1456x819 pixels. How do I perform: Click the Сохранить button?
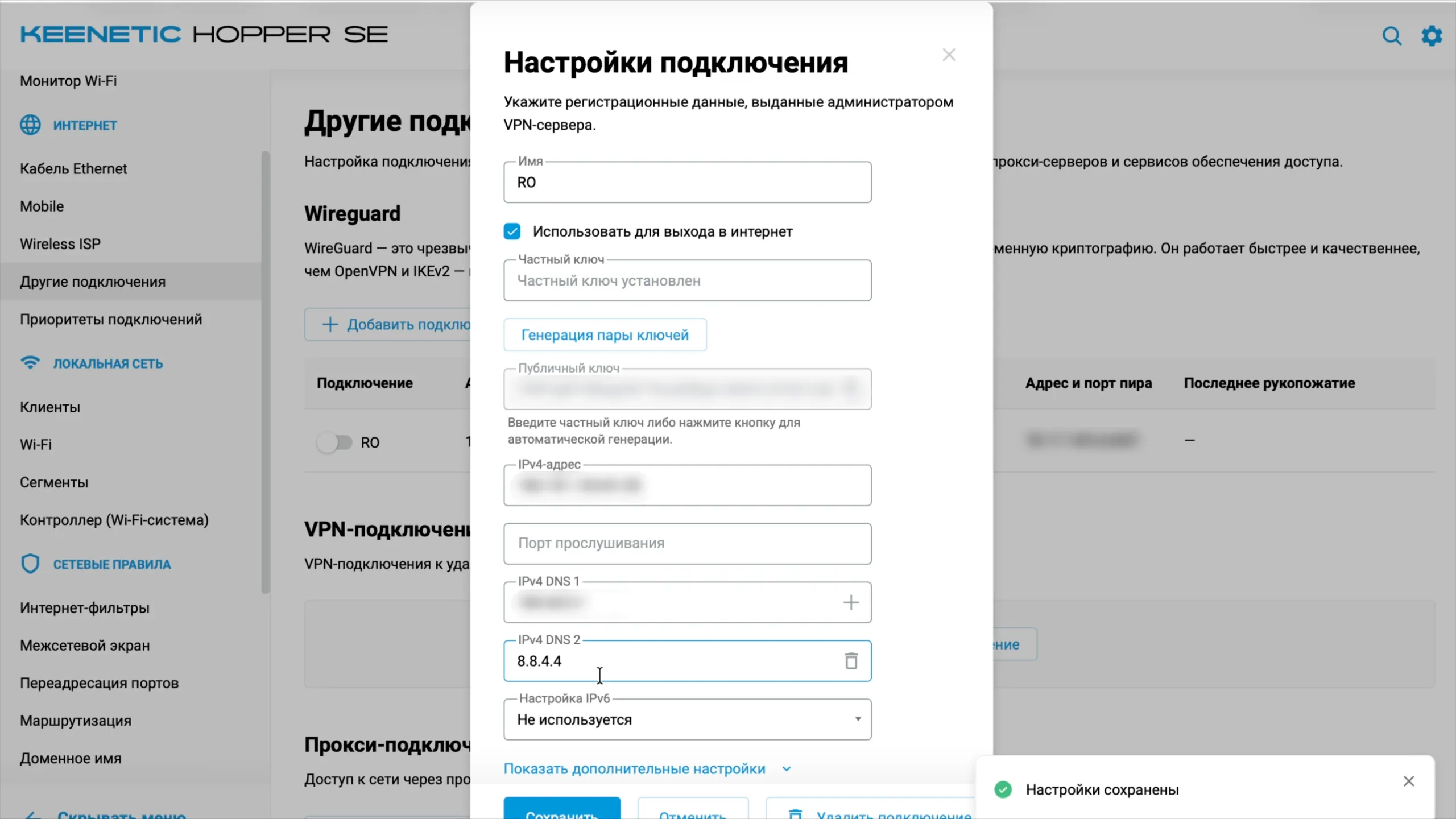click(x=562, y=809)
